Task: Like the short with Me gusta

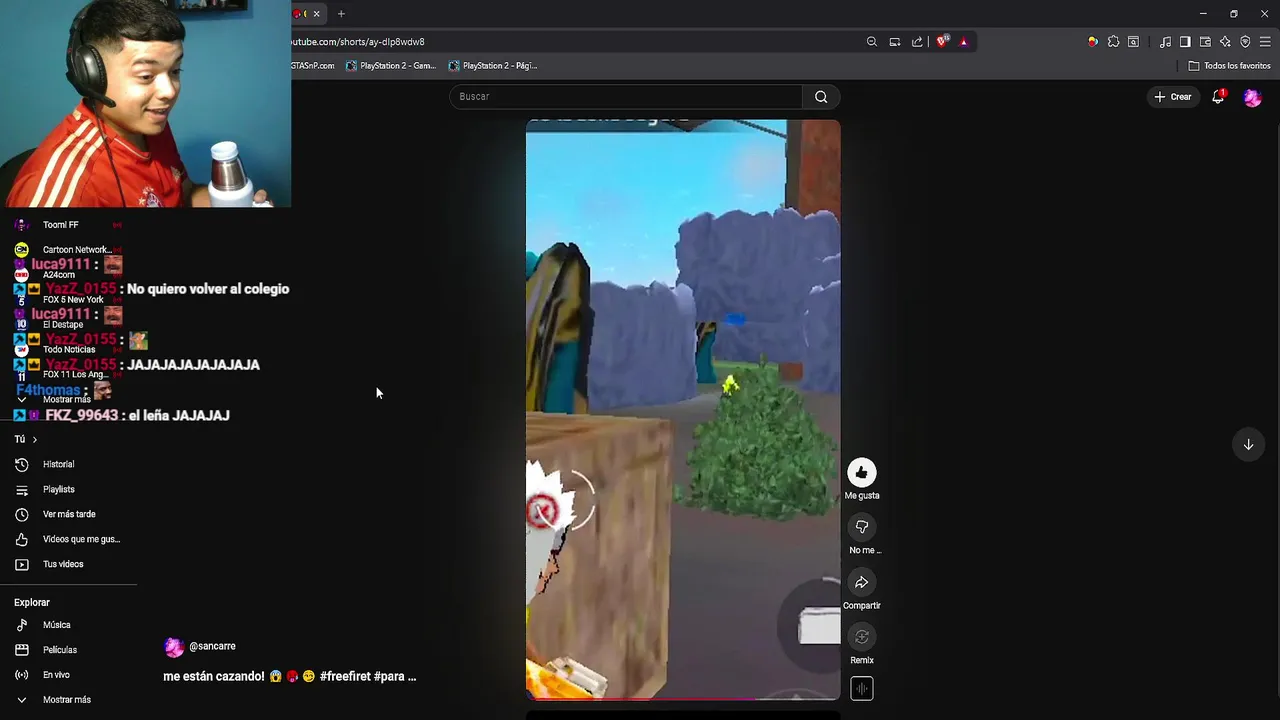Action: 861,472
